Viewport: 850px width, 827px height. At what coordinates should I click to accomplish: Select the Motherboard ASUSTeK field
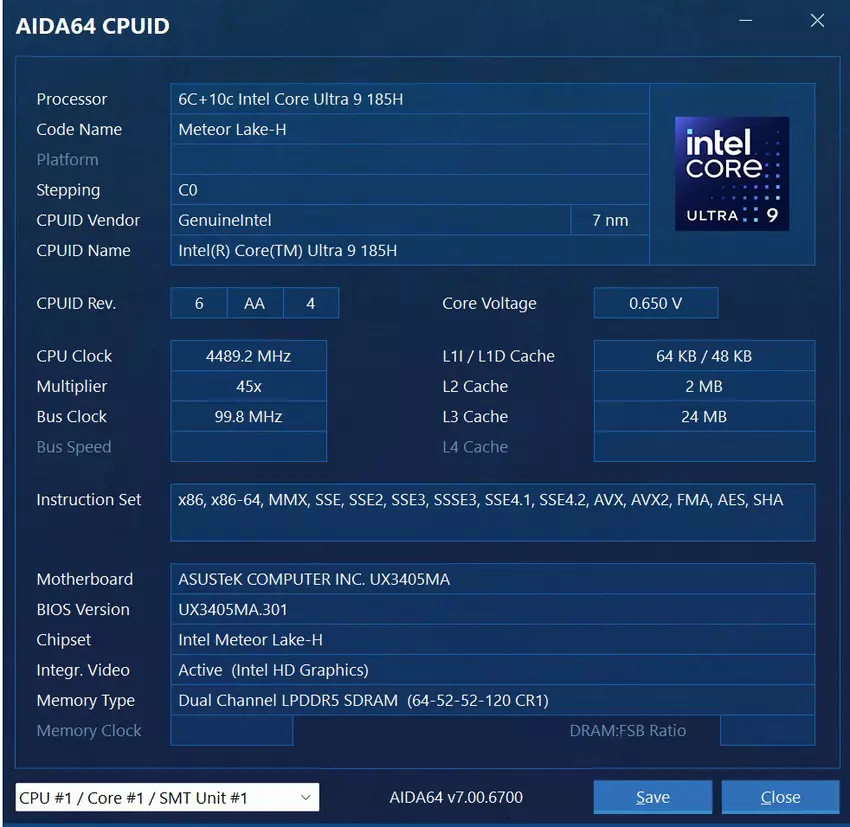tap(492, 579)
